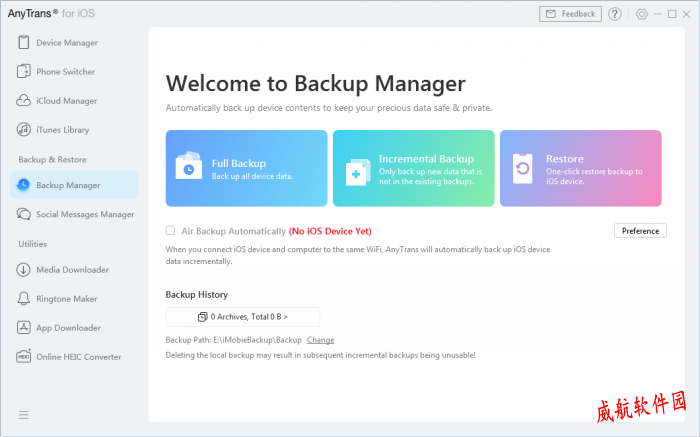Open Device Manager in the sidebar
This screenshot has height=437, width=700.
[x=74, y=42]
